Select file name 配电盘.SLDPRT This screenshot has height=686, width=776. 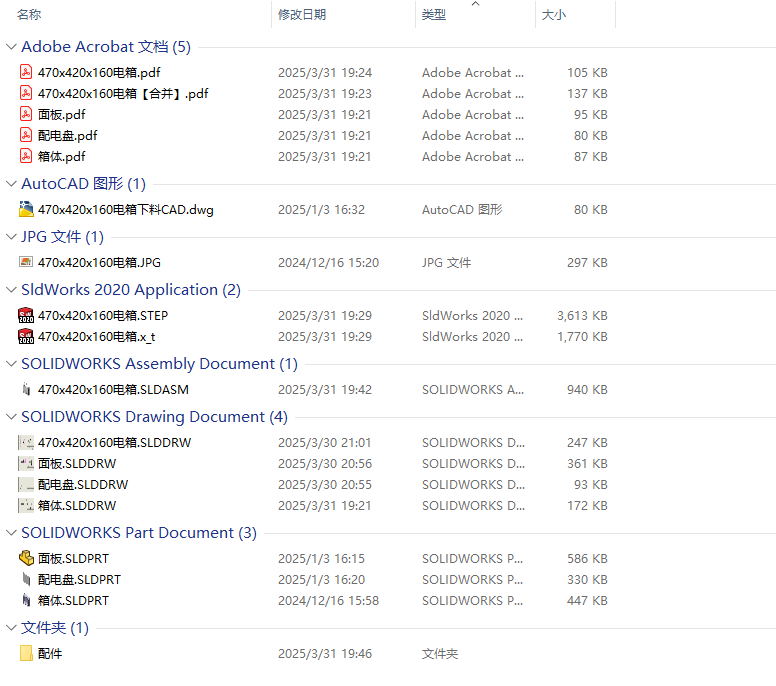click(79, 580)
